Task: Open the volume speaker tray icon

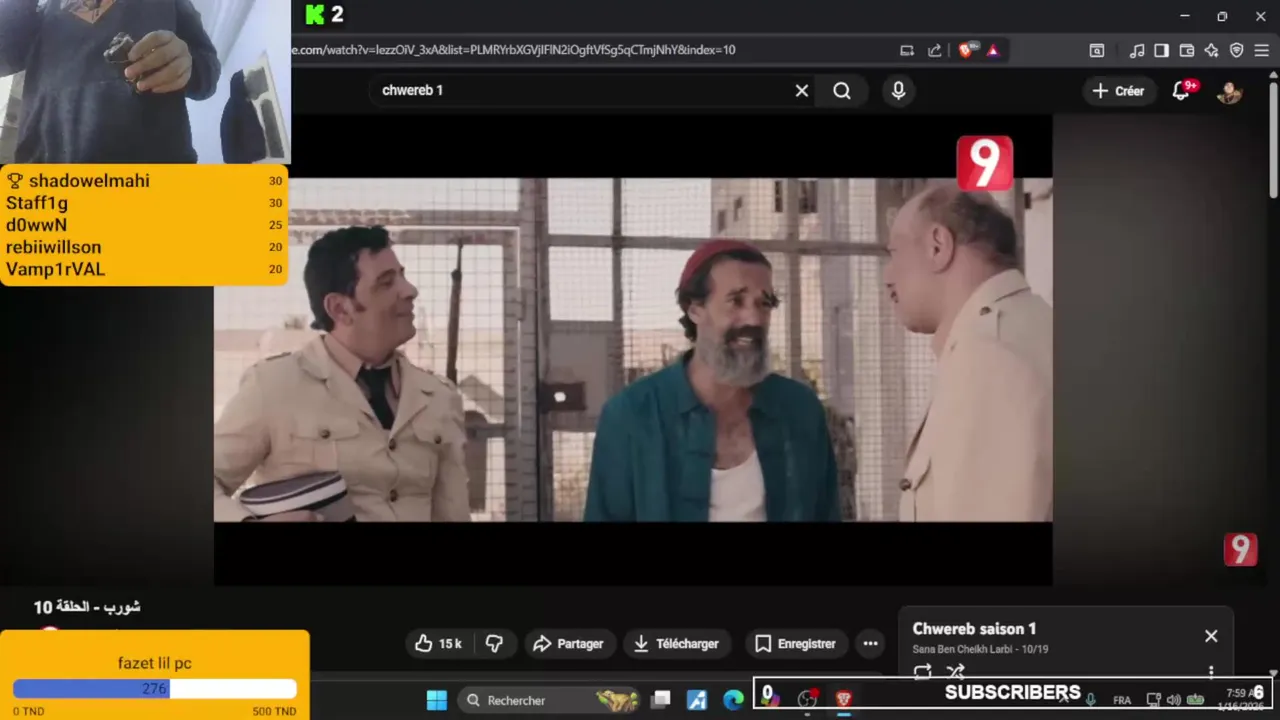Action: pos(1173,700)
